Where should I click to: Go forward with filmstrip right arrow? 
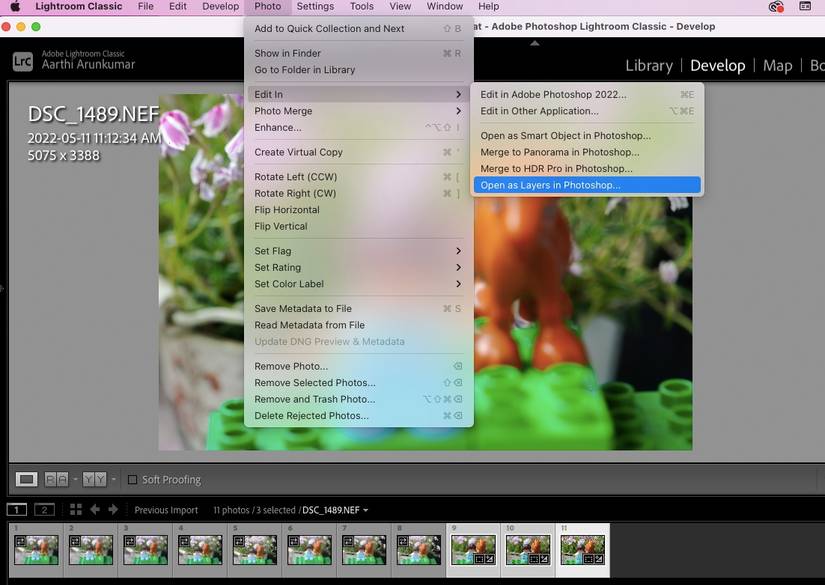113,509
